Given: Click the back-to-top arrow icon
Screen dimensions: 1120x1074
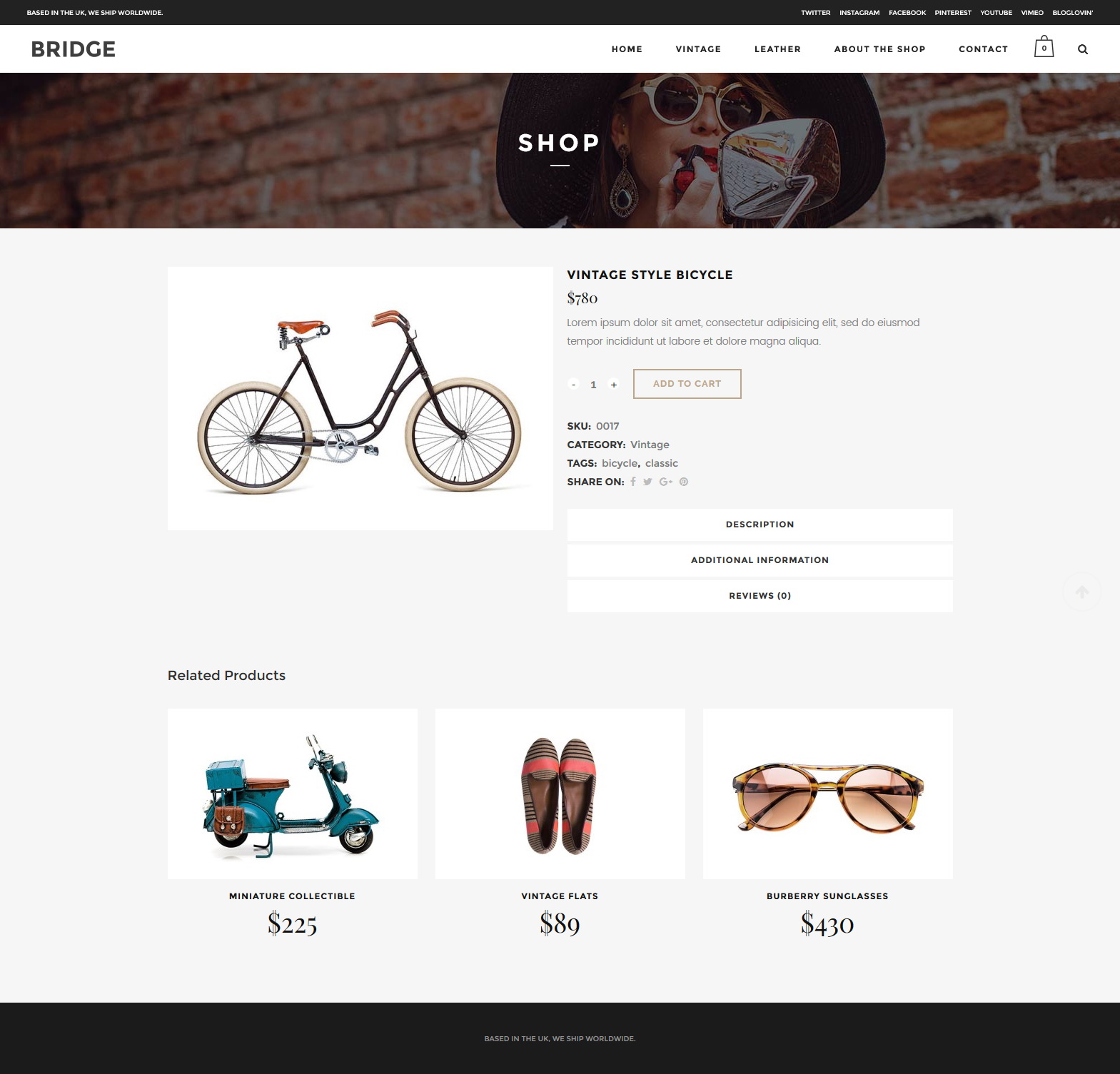Looking at the screenshot, I should click(1082, 592).
